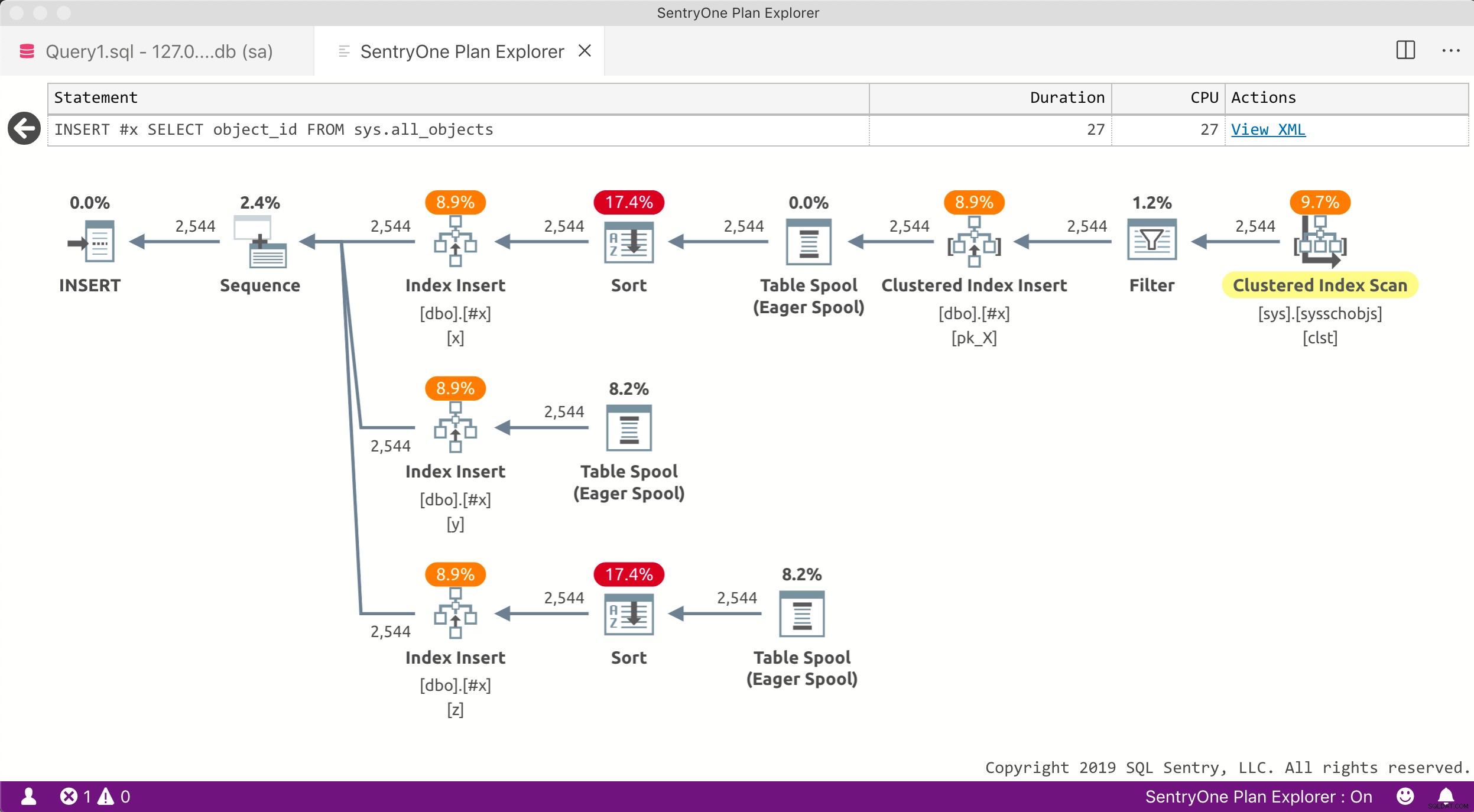Click the copyright notice text
1474x812 pixels.
(1227, 768)
